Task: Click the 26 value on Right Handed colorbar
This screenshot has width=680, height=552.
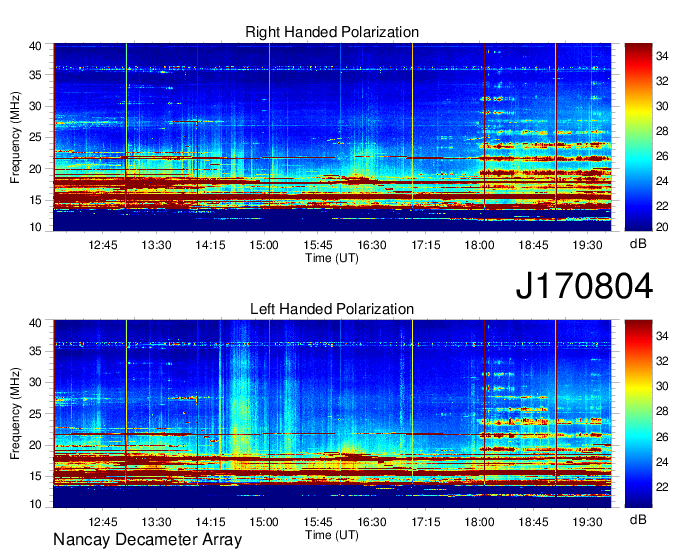Action: click(x=662, y=156)
